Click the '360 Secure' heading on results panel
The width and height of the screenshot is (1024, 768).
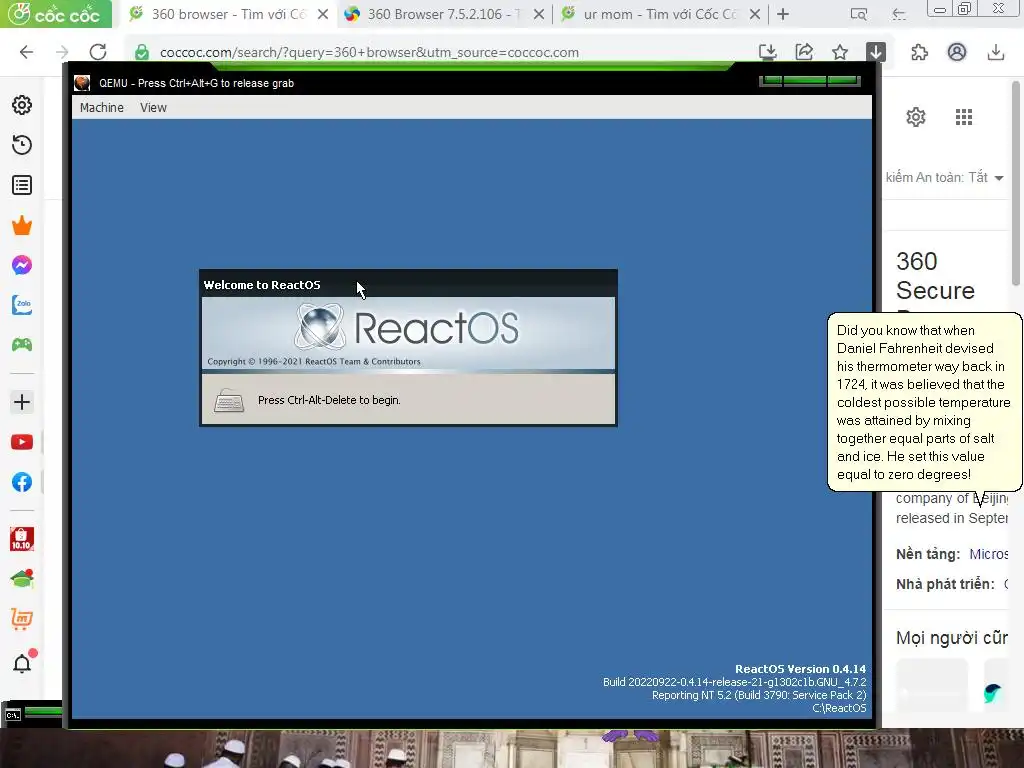(935, 276)
